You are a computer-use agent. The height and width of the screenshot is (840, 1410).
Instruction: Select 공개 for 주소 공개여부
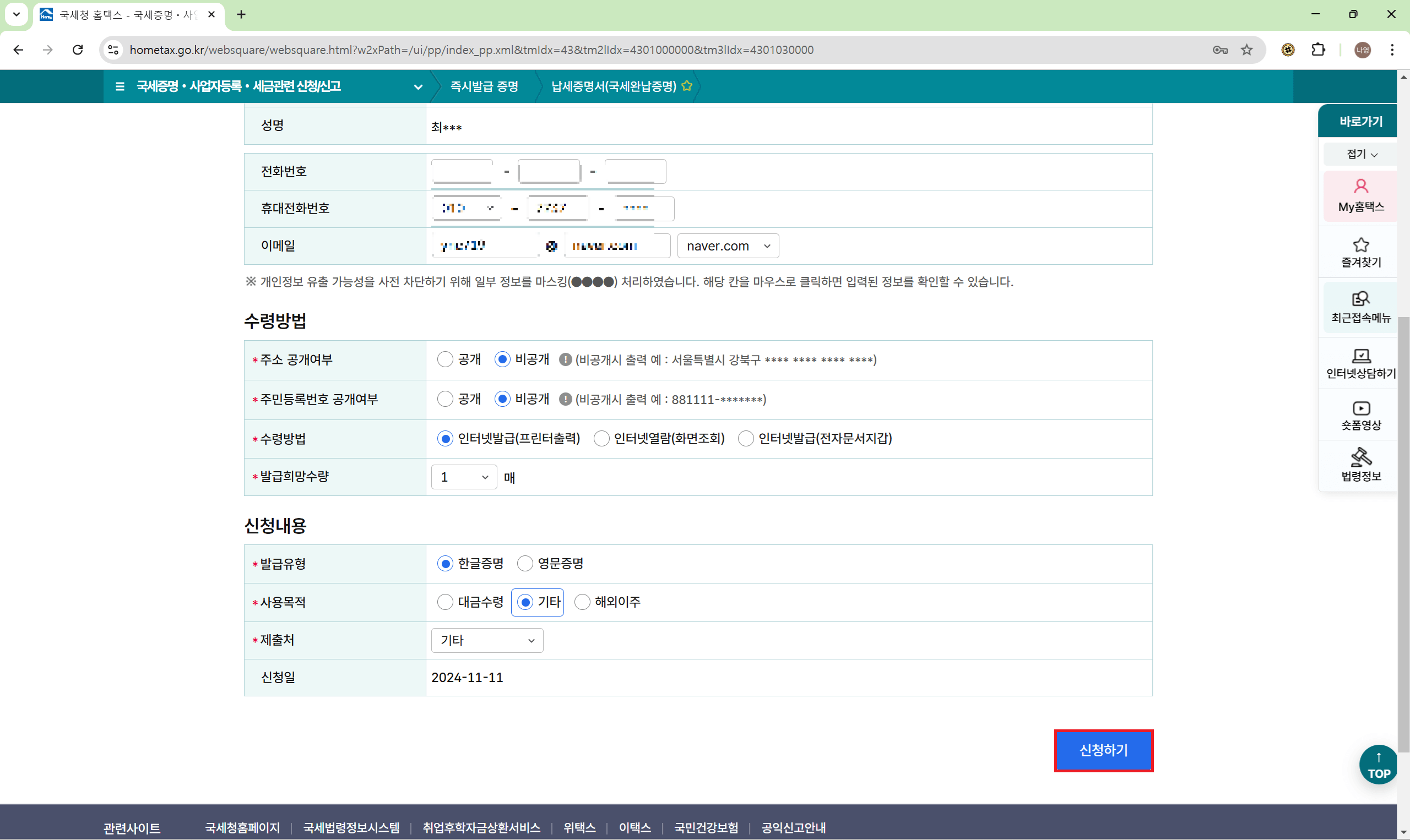point(445,359)
